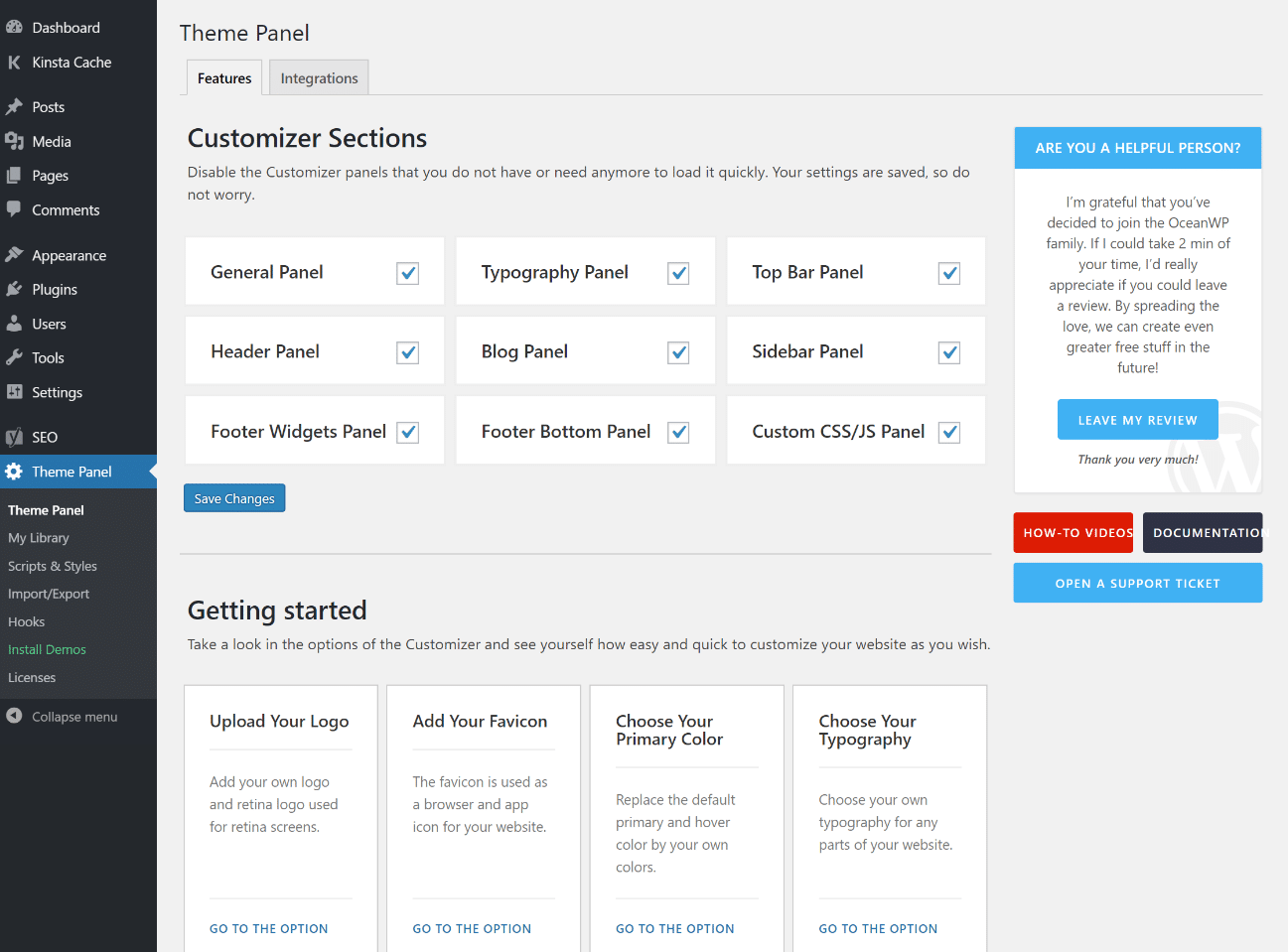Disable the Header Panel checkbox
Viewport: 1288px width, 952px height.
(x=408, y=352)
